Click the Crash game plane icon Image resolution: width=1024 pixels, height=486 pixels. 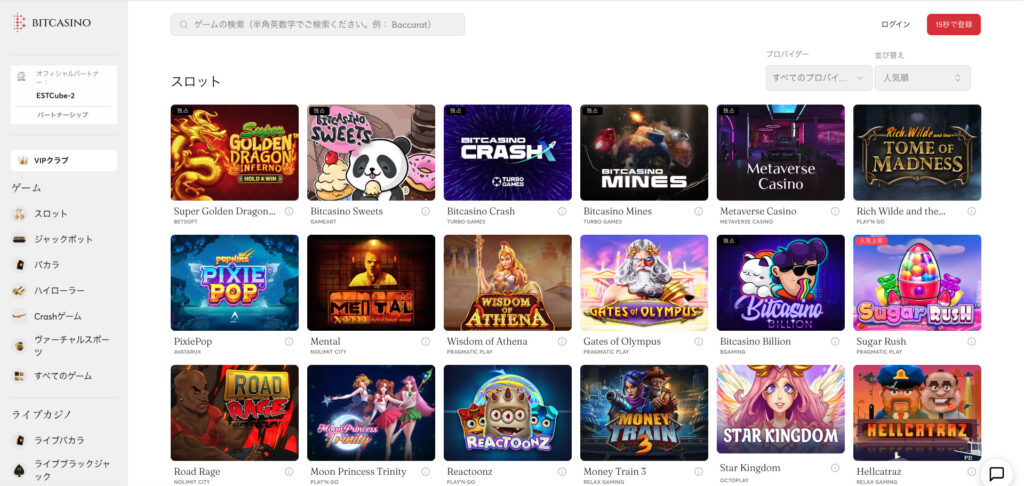20,316
